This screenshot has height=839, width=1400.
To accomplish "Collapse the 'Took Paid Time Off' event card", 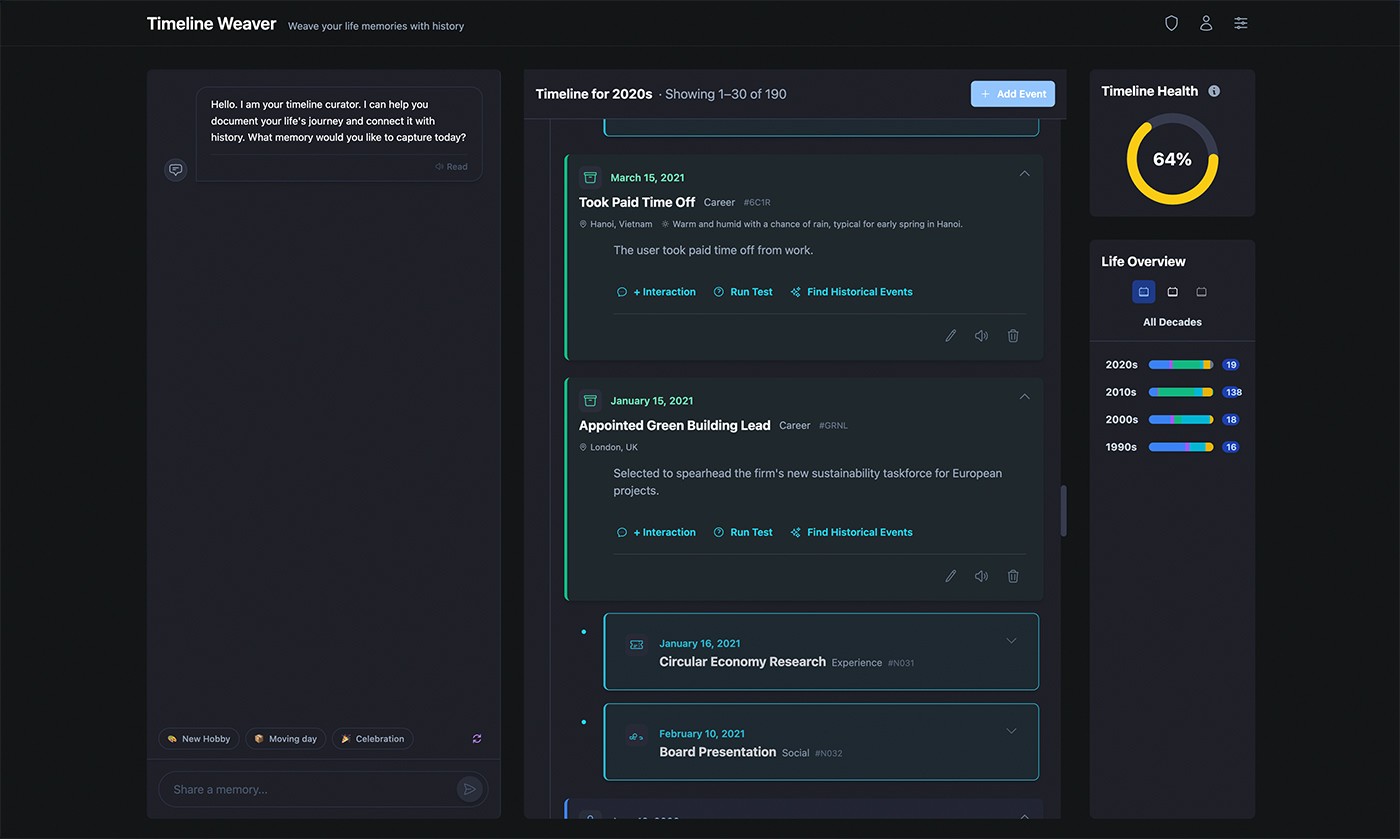I will 1024,173.
